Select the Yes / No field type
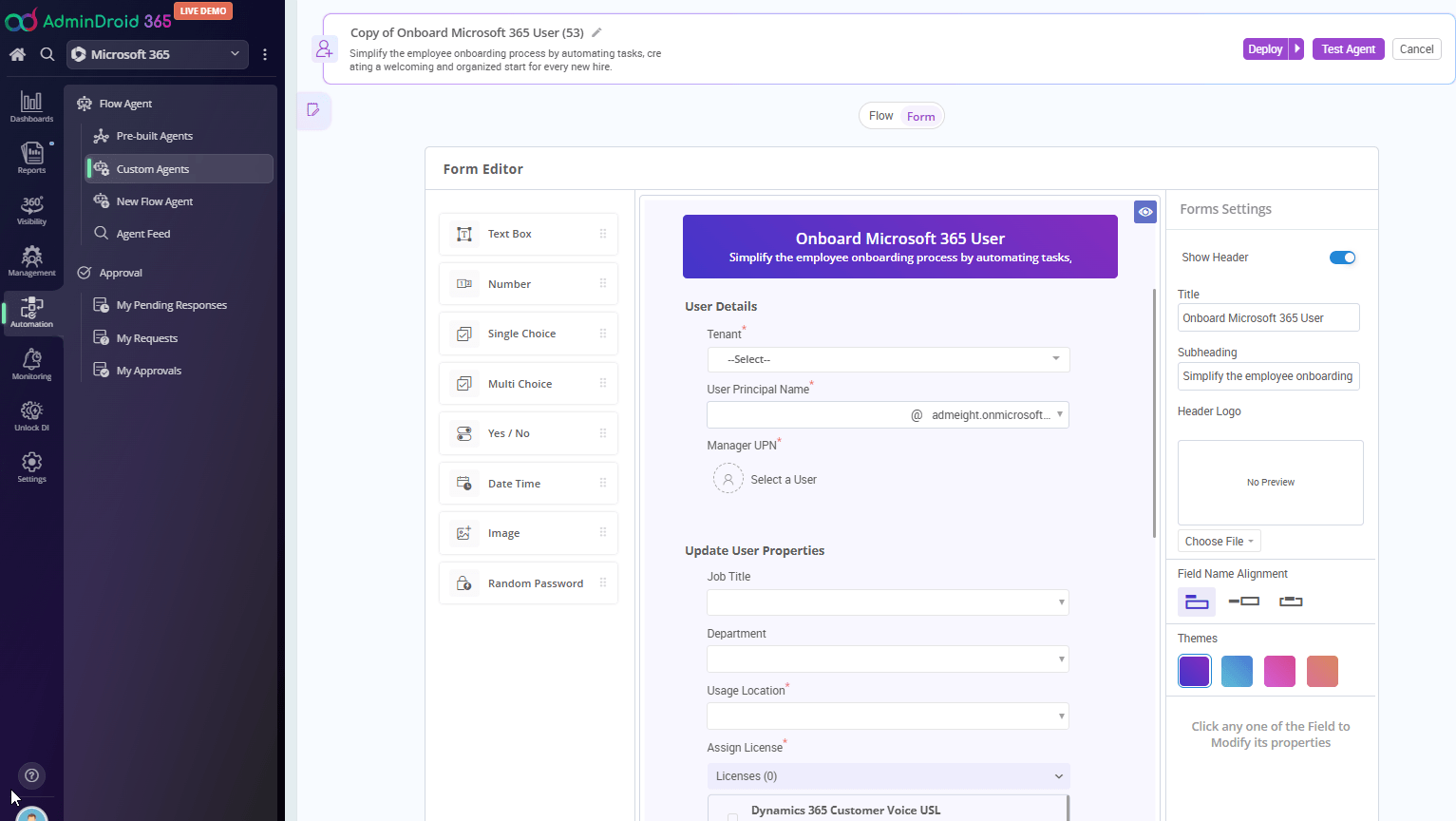1456x821 pixels. [528, 433]
